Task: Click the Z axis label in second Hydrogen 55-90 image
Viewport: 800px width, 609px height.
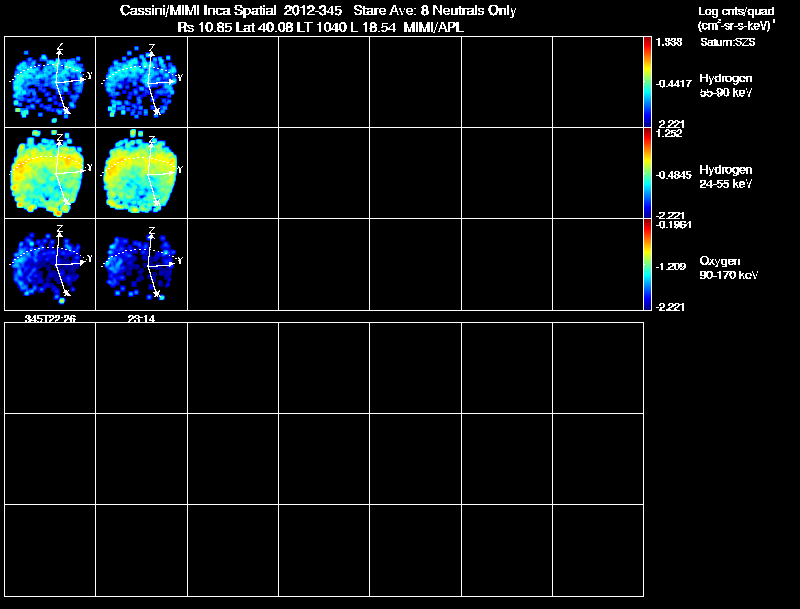Action: [152, 48]
